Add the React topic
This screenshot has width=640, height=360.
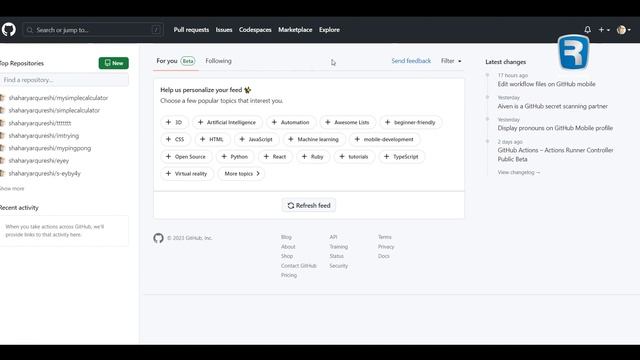point(275,156)
